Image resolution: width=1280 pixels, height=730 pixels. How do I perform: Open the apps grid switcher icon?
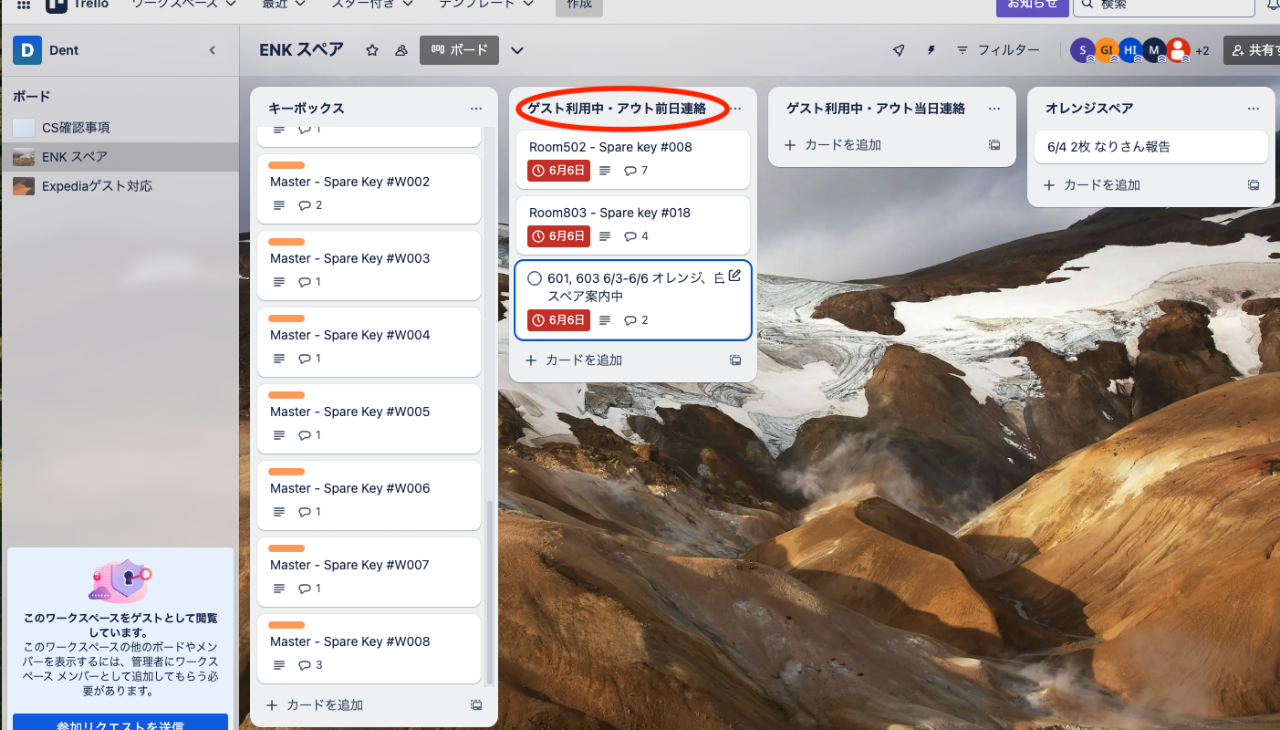coord(23,5)
